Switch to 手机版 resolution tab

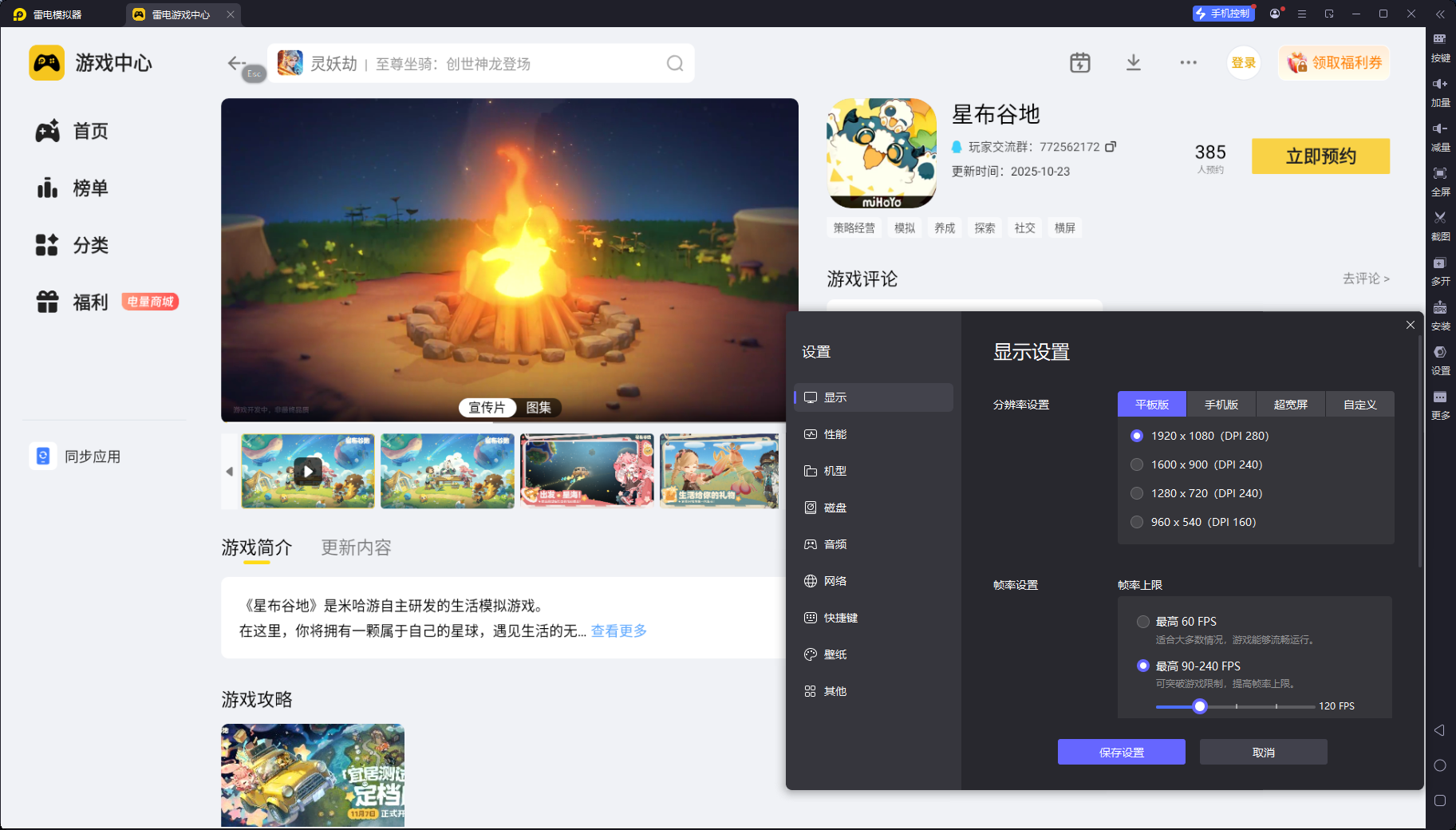(x=1221, y=405)
